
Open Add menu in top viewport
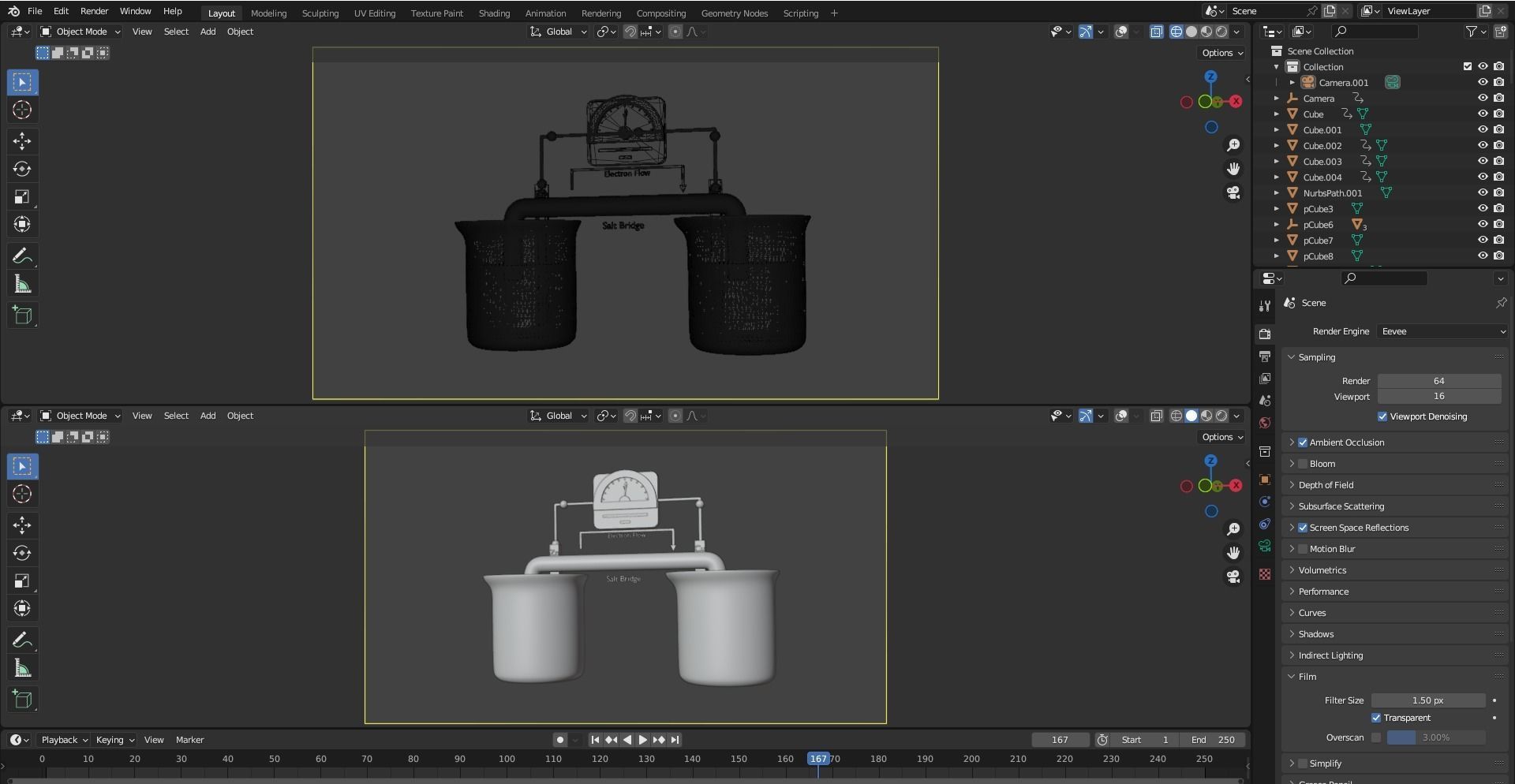(x=208, y=32)
